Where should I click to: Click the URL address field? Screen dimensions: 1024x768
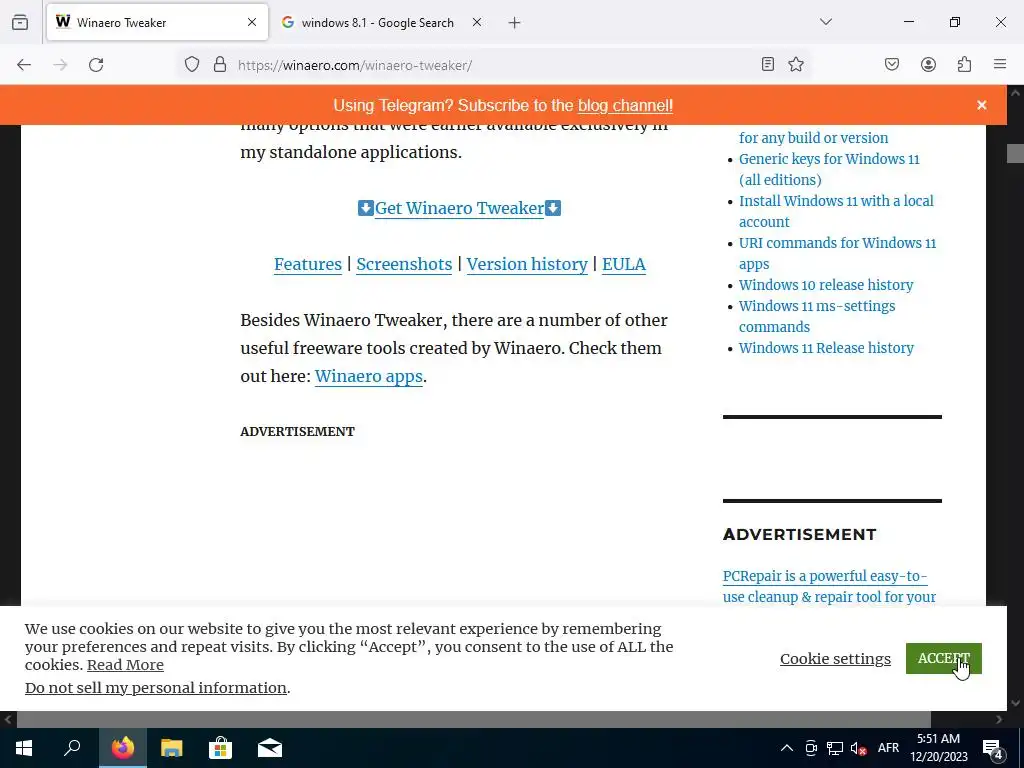pyautogui.click(x=493, y=65)
